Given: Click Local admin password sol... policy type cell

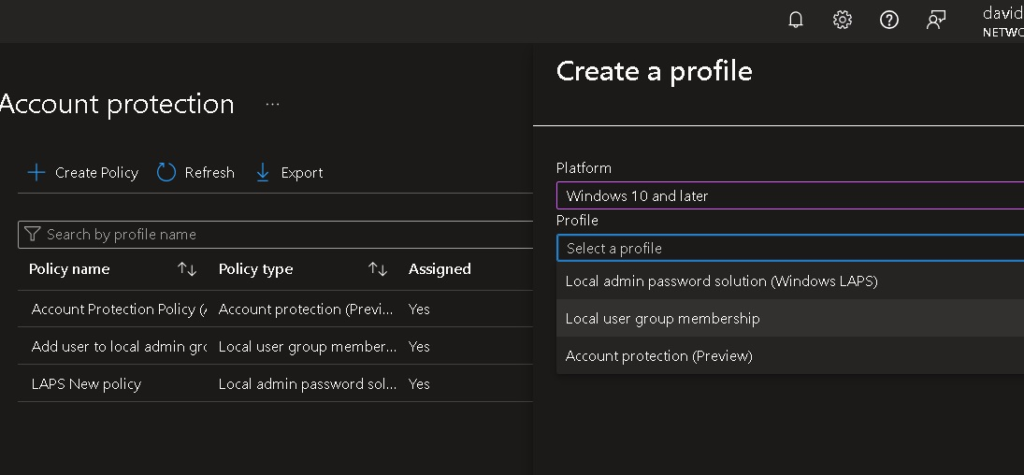Looking at the screenshot, I should click(308, 384).
